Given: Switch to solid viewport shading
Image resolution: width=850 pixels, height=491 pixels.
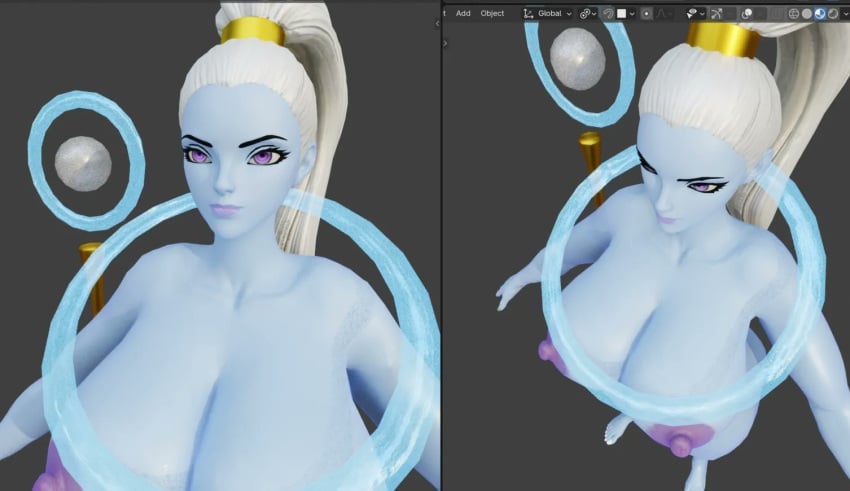Looking at the screenshot, I should 807,14.
